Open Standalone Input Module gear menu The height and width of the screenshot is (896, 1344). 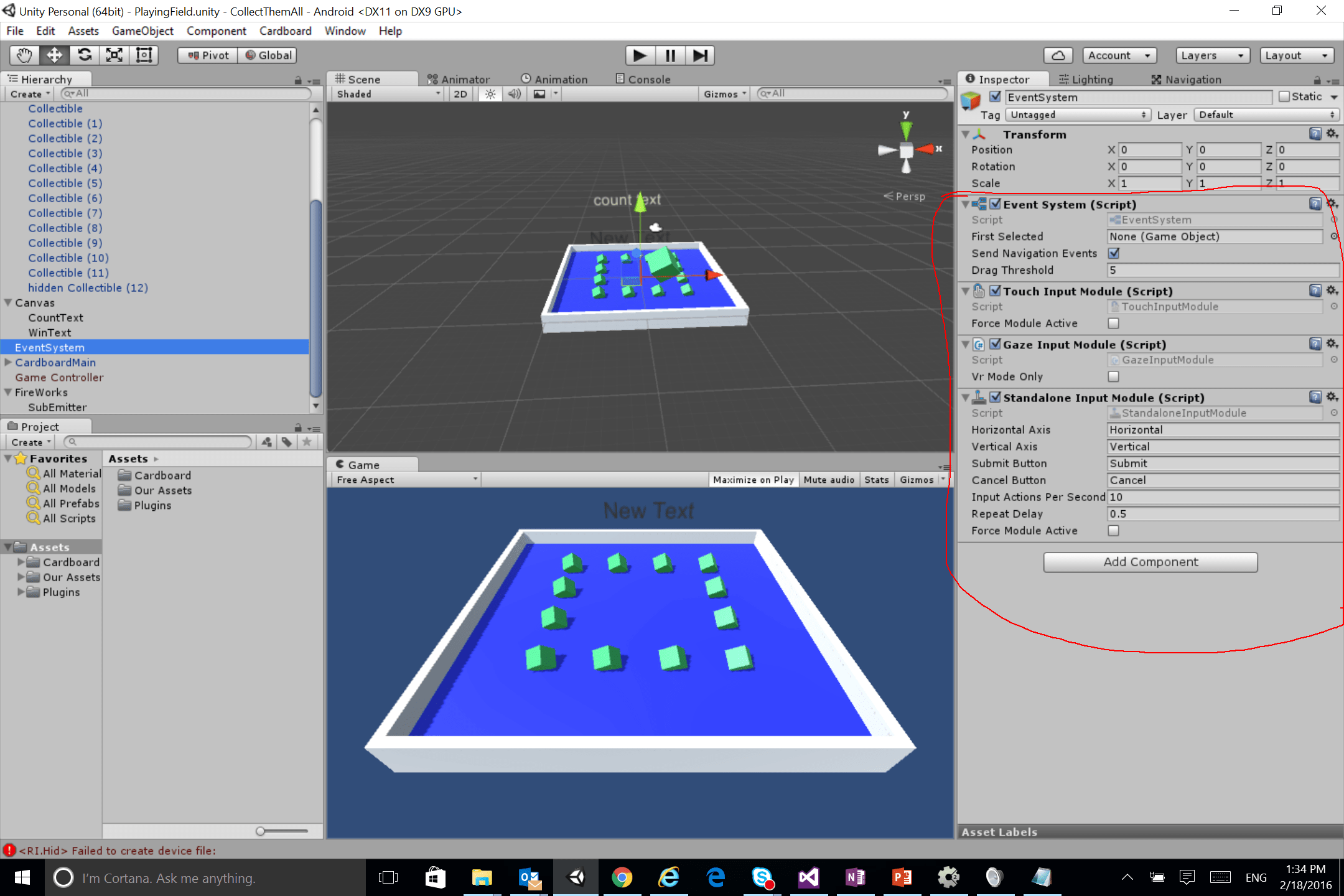pos(1332,397)
